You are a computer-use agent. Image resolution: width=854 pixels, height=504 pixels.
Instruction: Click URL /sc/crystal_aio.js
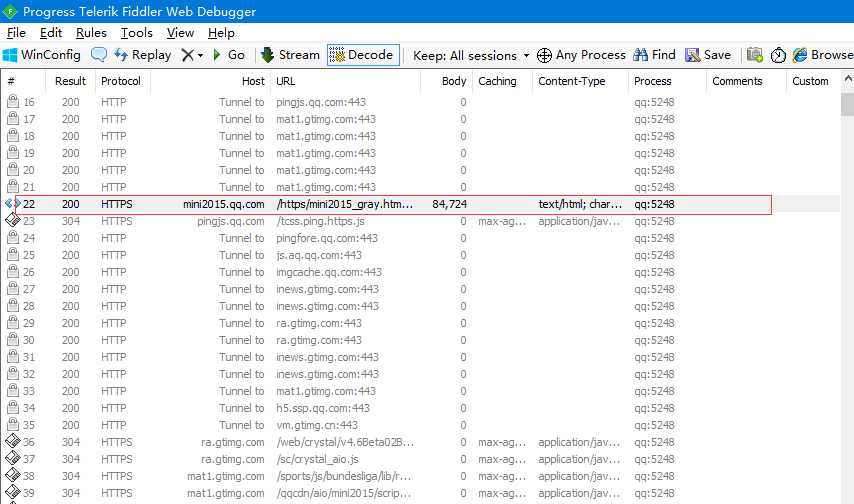click(318, 459)
